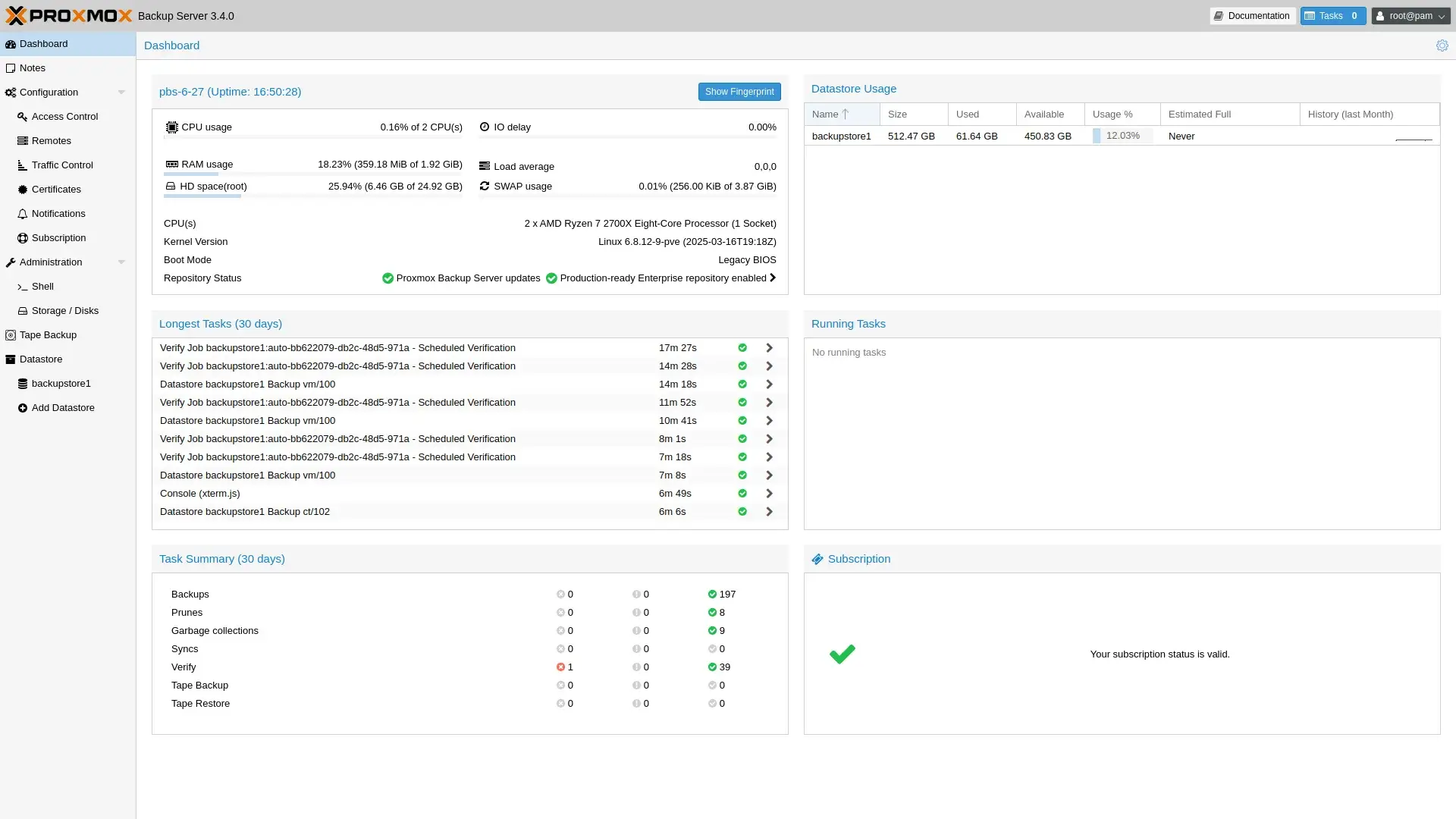Viewport: 1456px width, 819px height.
Task: Open the Dashboard settings gear icon
Action: (x=1442, y=45)
